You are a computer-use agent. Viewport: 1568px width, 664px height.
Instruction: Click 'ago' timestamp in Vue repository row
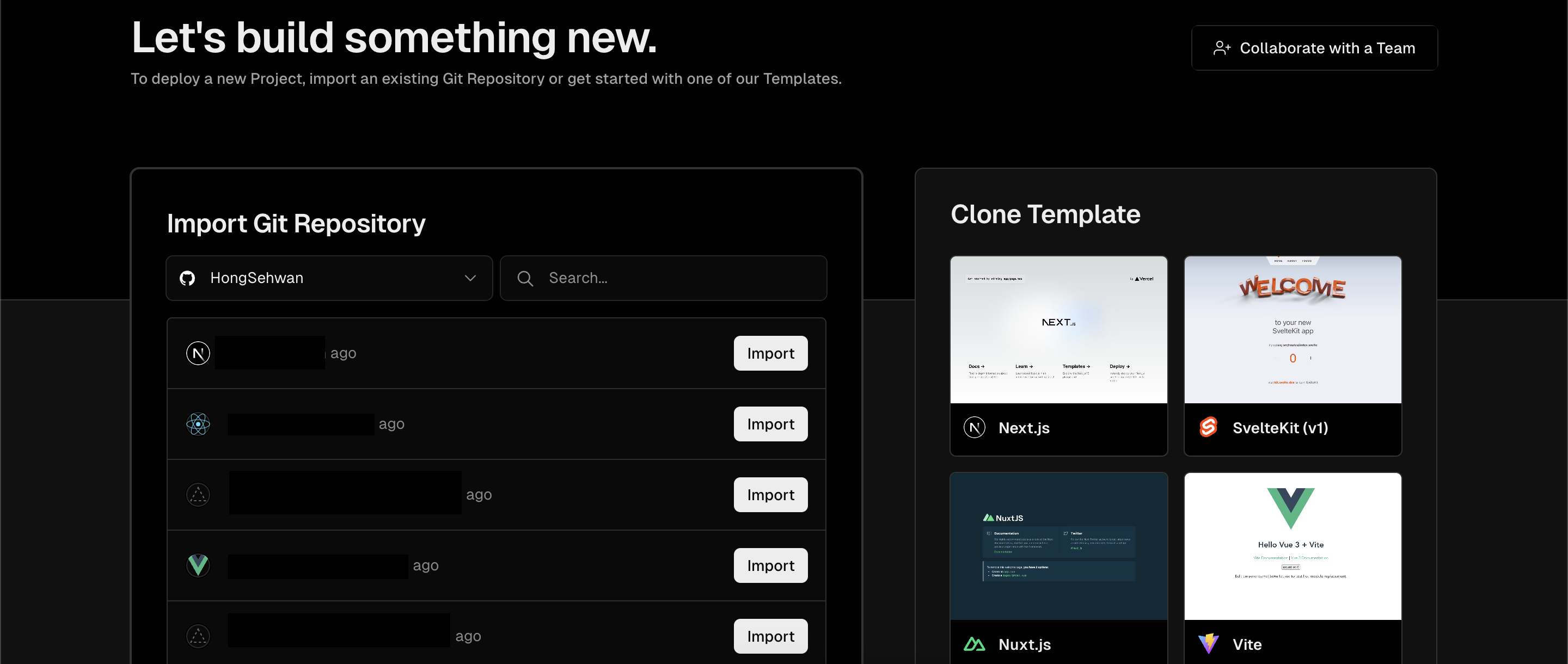pyautogui.click(x=425, y=566)
